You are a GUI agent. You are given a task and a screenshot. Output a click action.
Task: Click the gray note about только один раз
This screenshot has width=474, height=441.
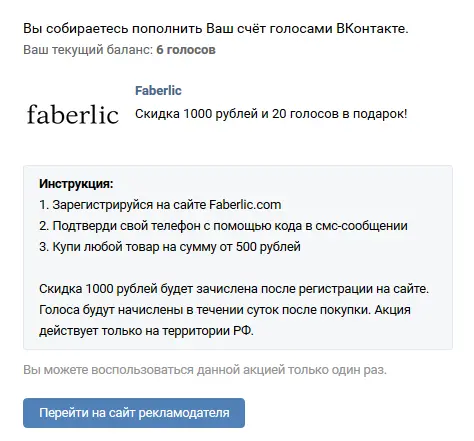(x=205, y=370)
